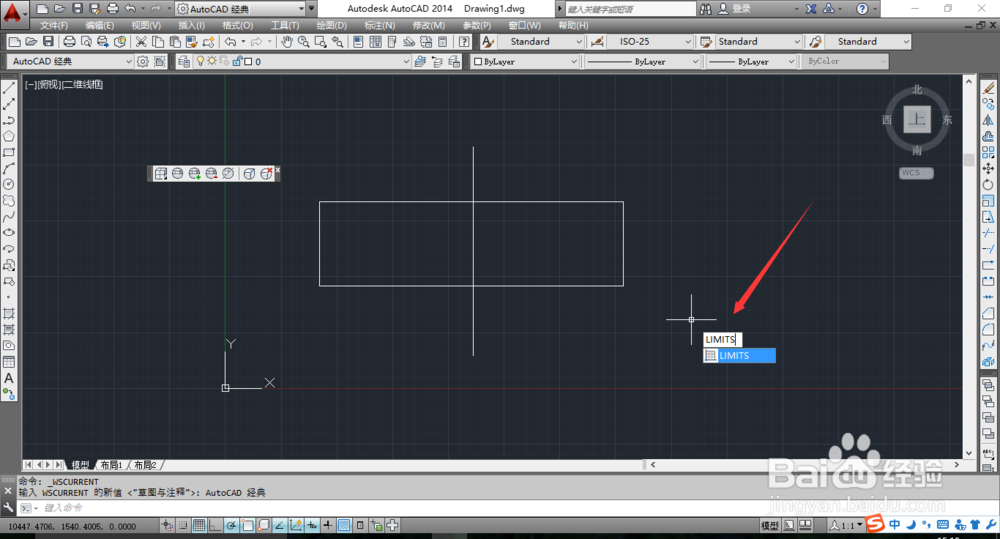1000x539 pixels.
Task: Select the Line draw tool
Action: [x=9, y=88]
